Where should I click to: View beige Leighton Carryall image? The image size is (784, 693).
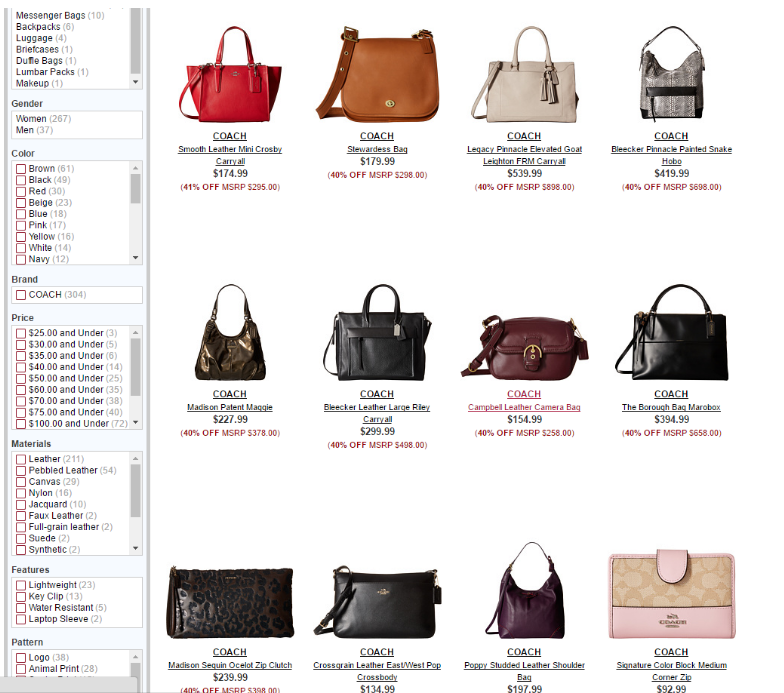524,74
